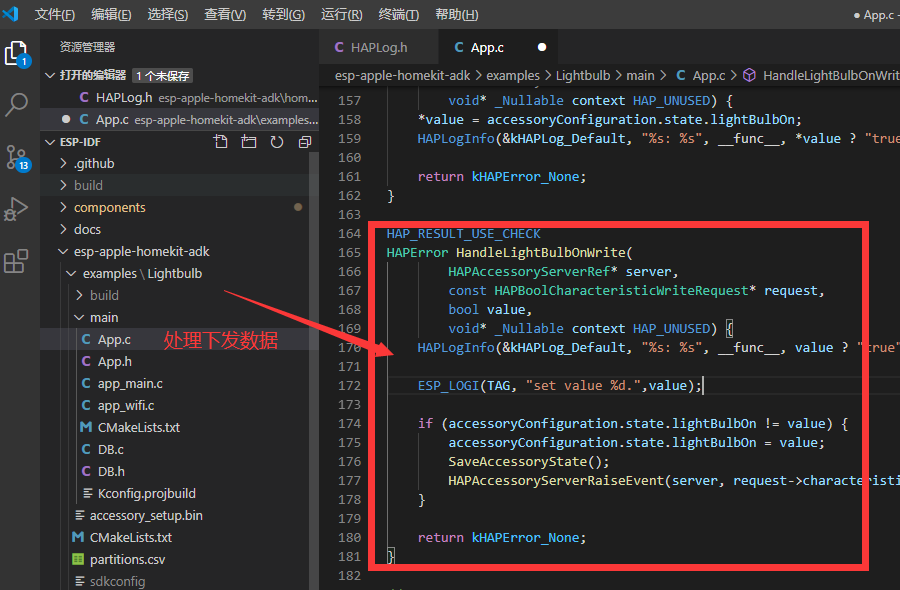Click esp-apple-homekit-adk in breadcrumb
The width and height of the screenshot is (900, 590).
[x=402, y=75]
